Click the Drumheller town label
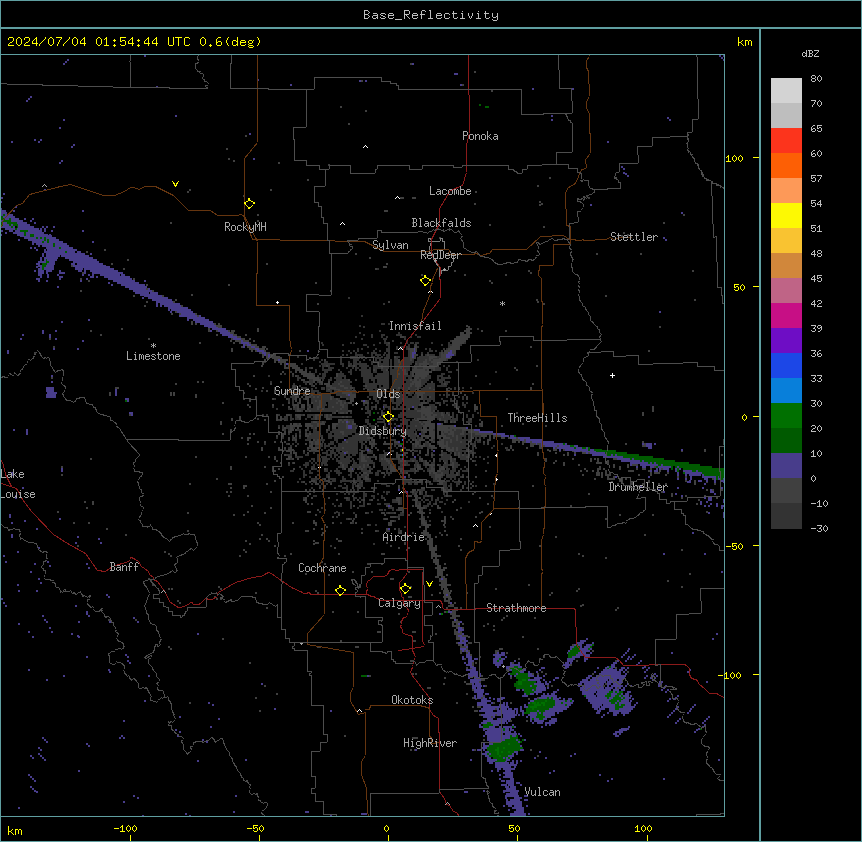This screenshot has height=842, width=862. 638,487
